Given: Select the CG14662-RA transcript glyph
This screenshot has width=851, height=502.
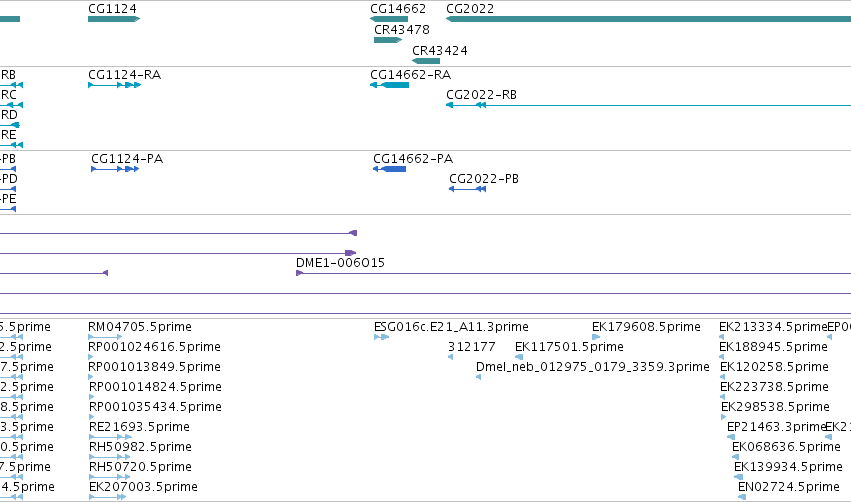Looking at the screenshot, I should [389, 85].
